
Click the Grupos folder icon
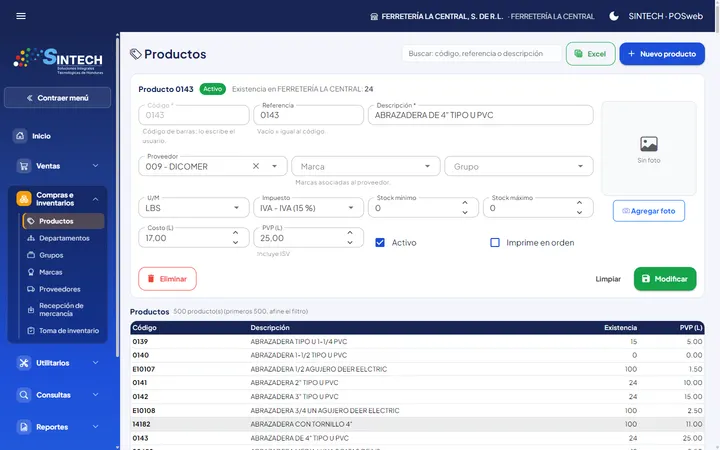pos(31,255)
